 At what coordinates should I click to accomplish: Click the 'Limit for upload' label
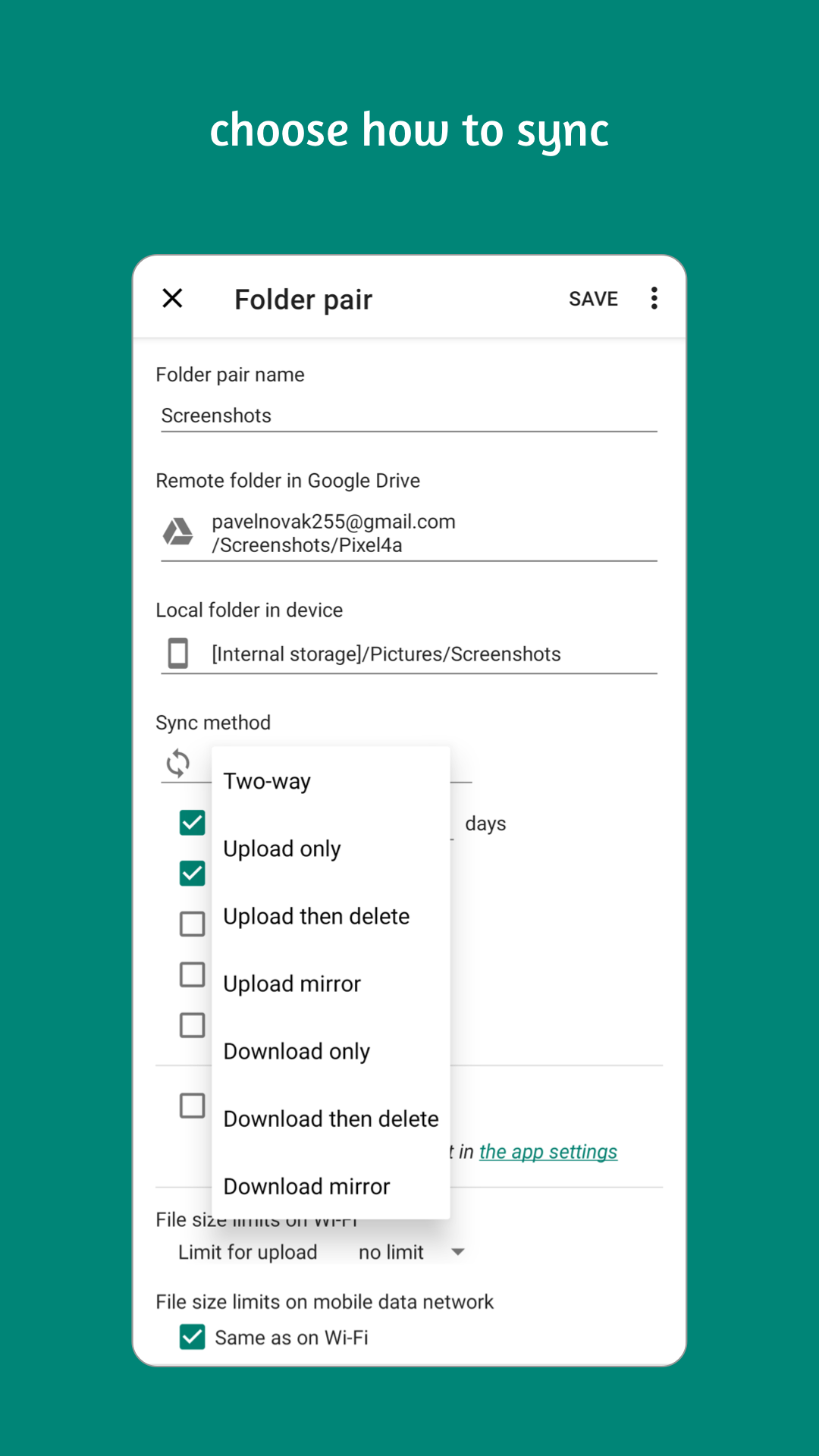pos(247,1252)
